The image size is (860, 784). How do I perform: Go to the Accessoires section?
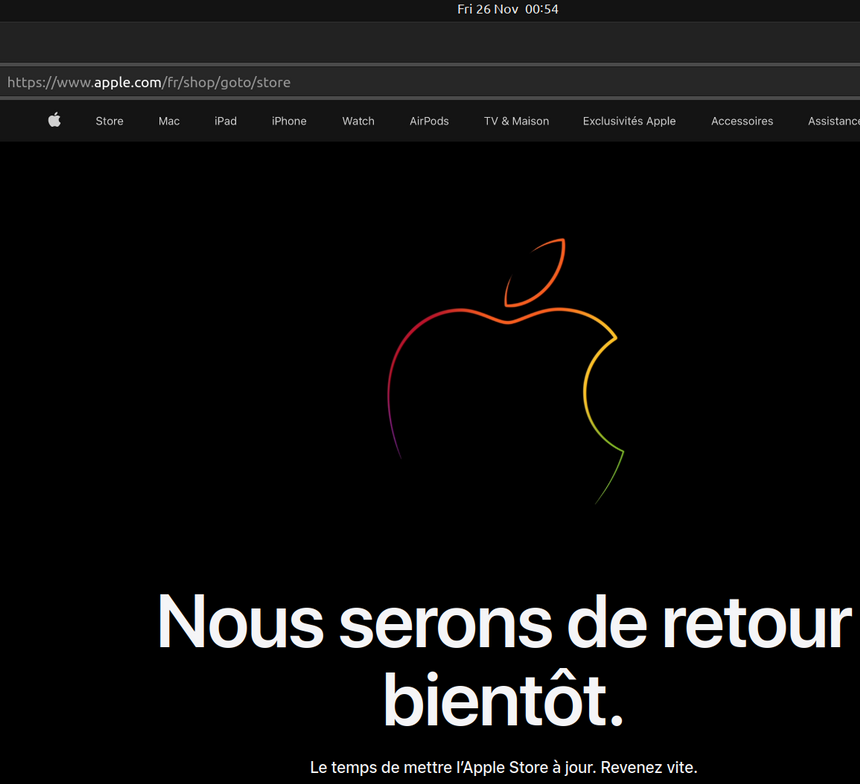click(742, 121)
